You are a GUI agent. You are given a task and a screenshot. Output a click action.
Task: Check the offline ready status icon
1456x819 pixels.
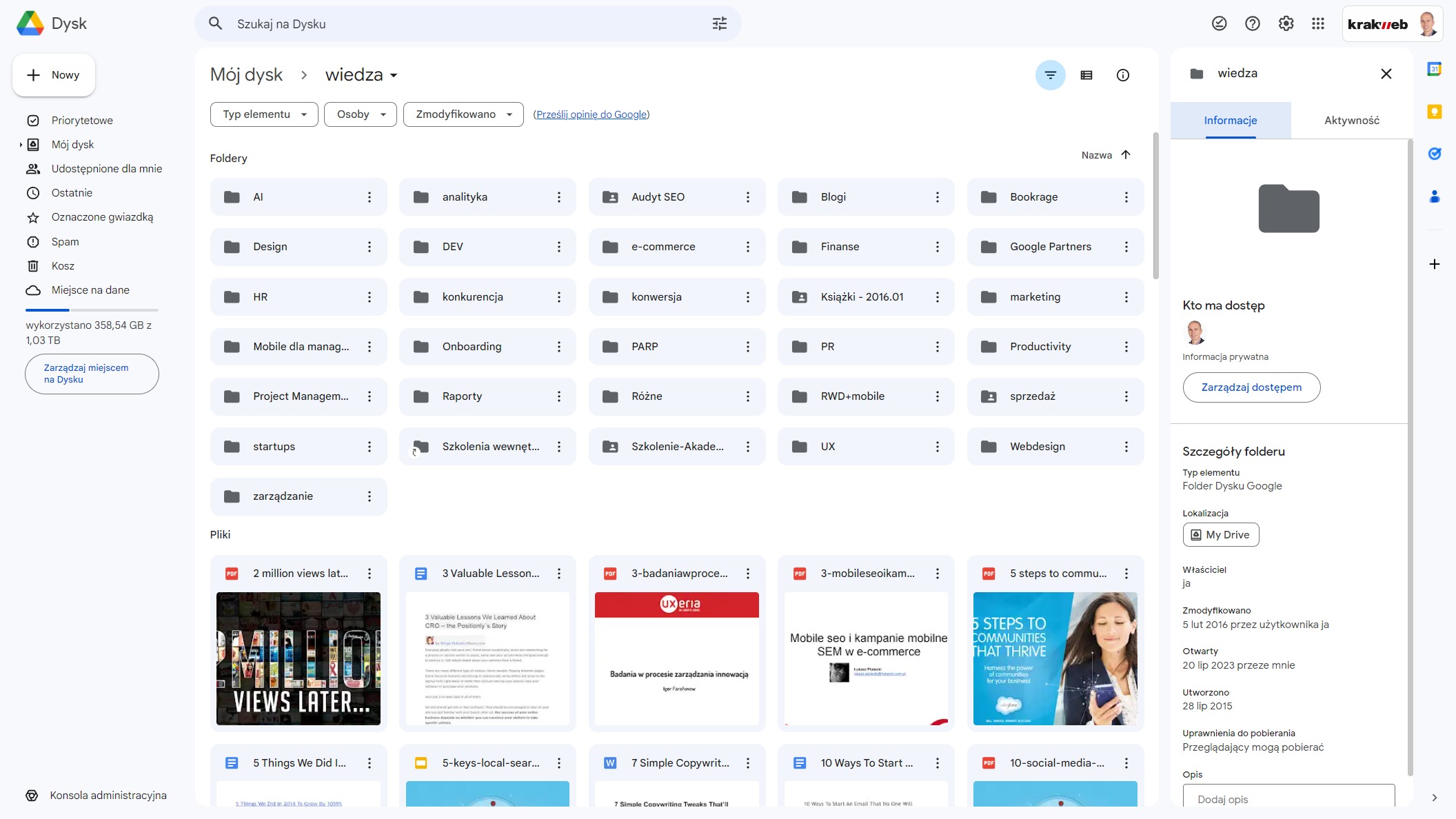tap(1220, 24)
